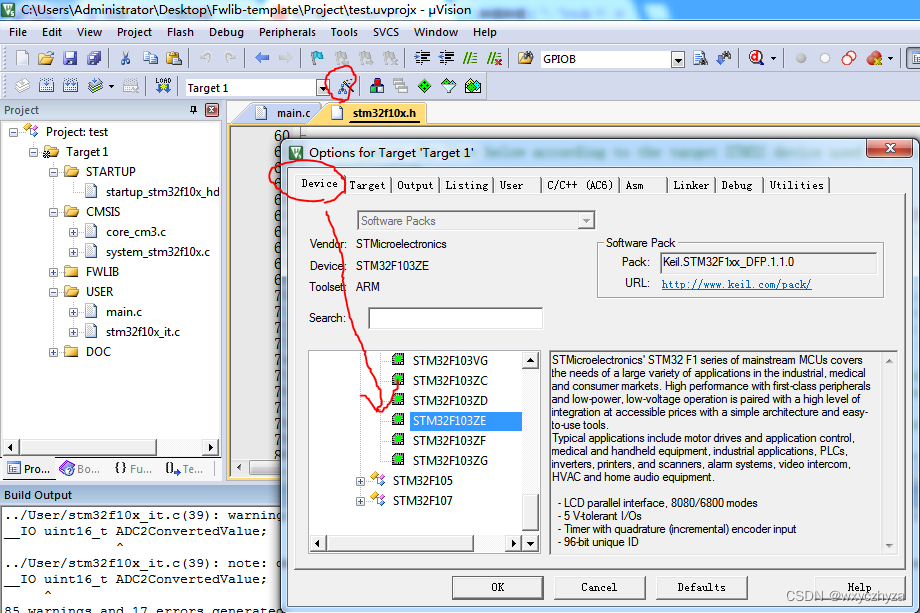Screen dimensions: 920x613
Task: Expand the DOC folder
Action: pyautogui.click(x=53, y=353)
